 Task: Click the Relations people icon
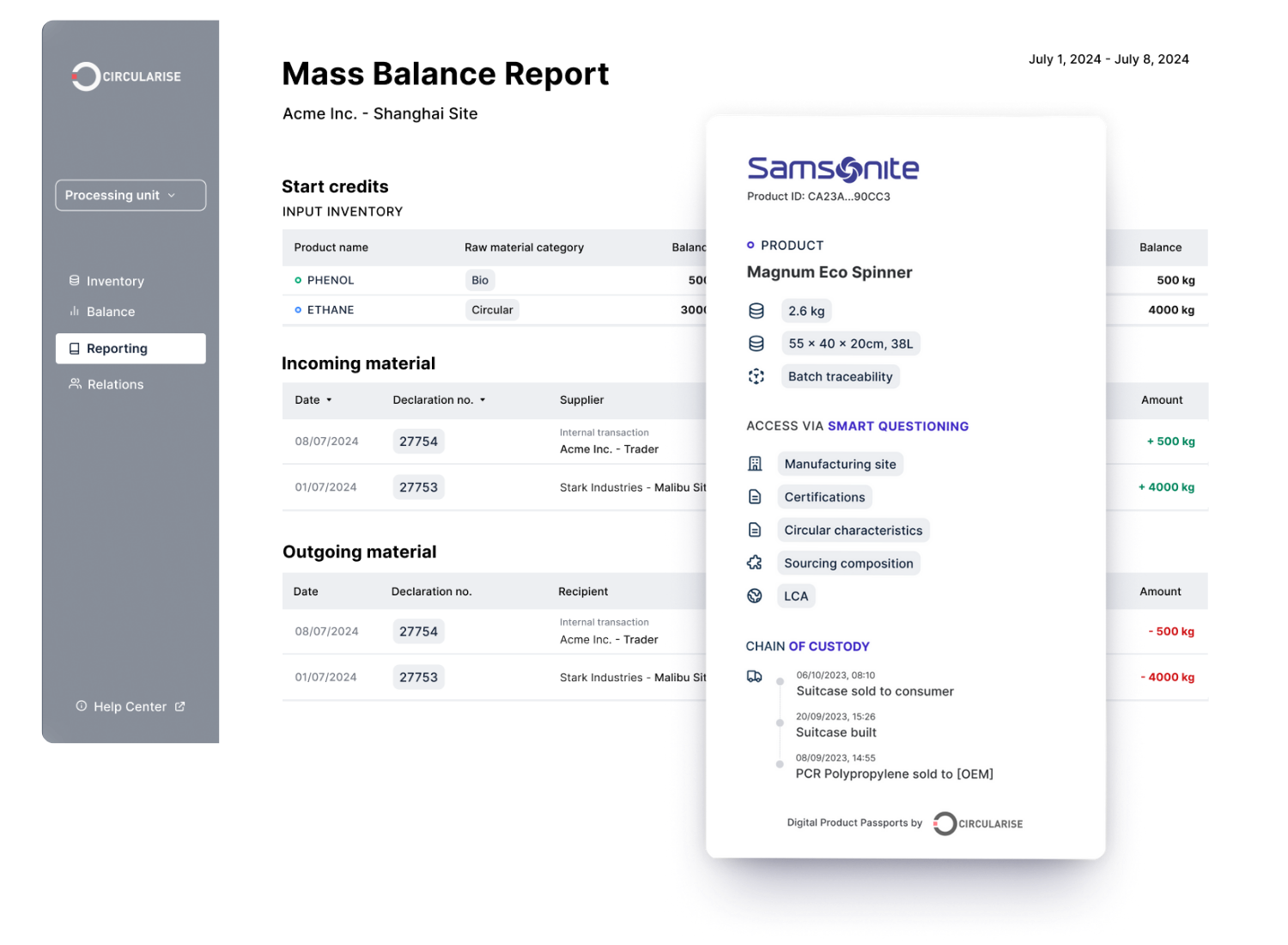coord(76,384)
